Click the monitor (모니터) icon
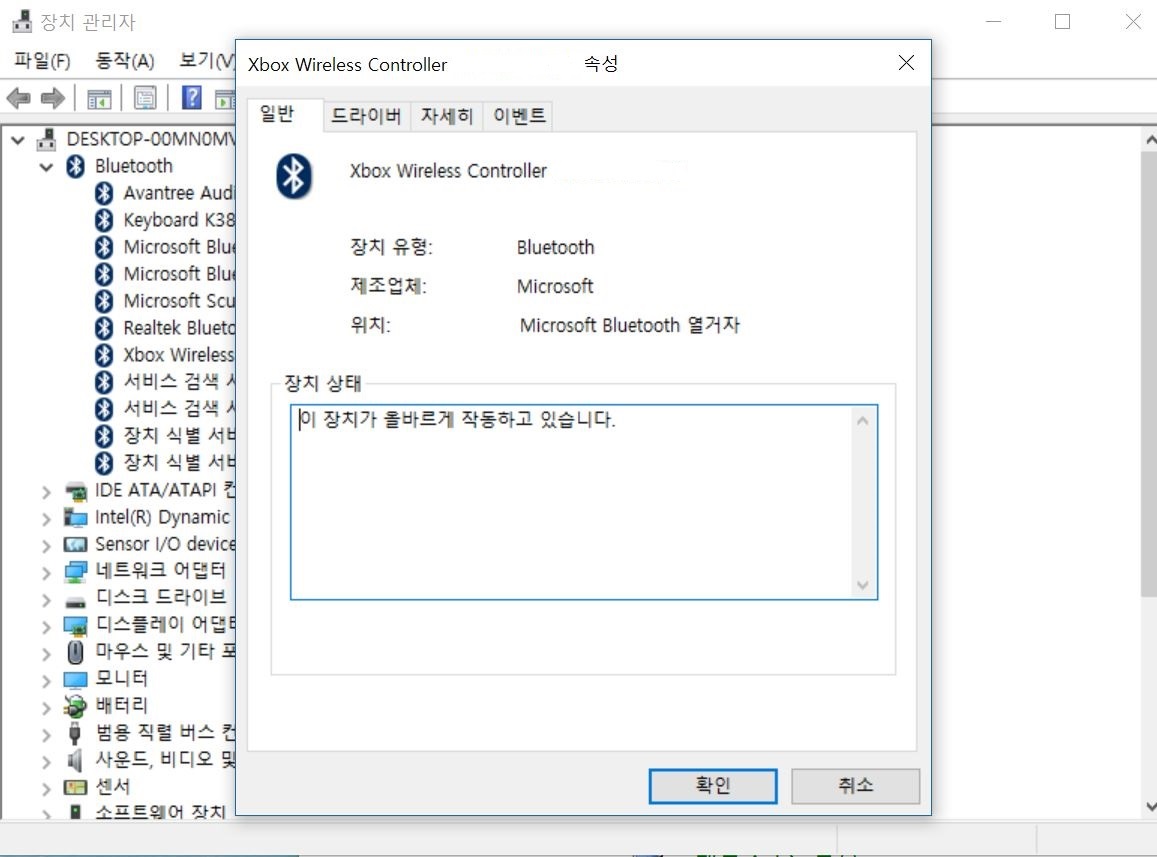Viewport: 1157px width, 857px height. 75,679
